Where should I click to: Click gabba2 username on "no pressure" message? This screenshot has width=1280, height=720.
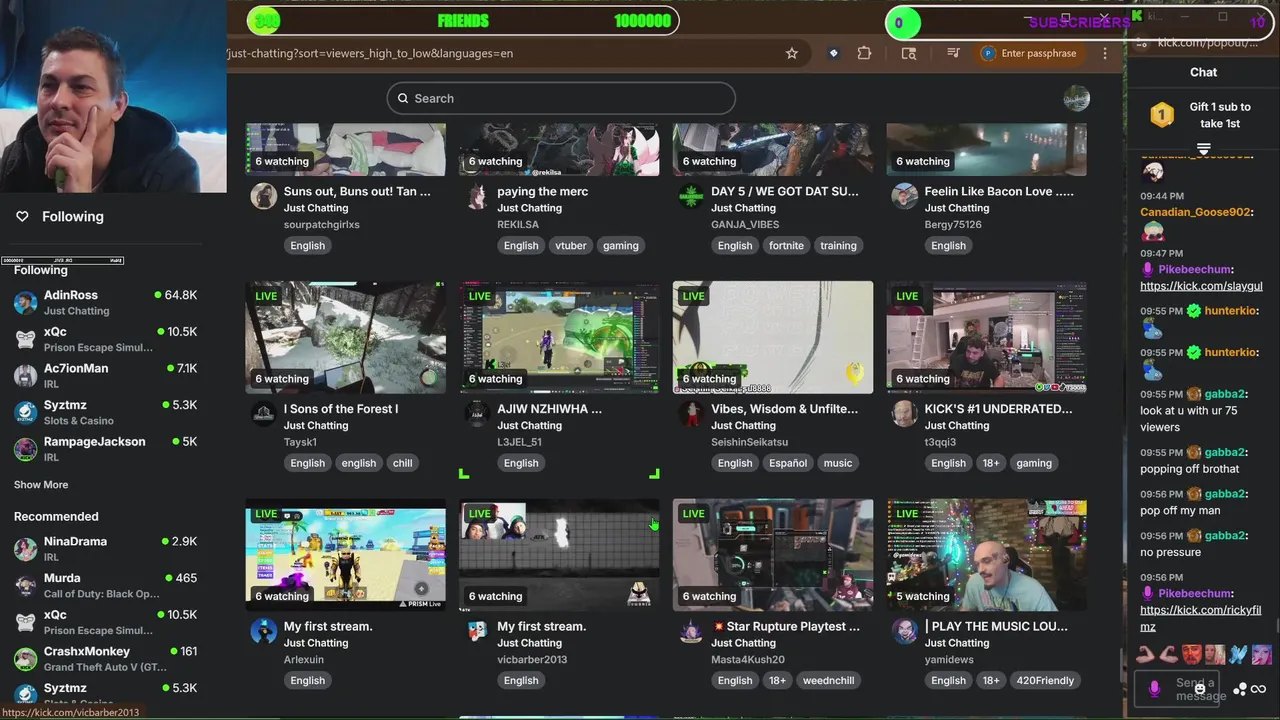coord(1225,536)
